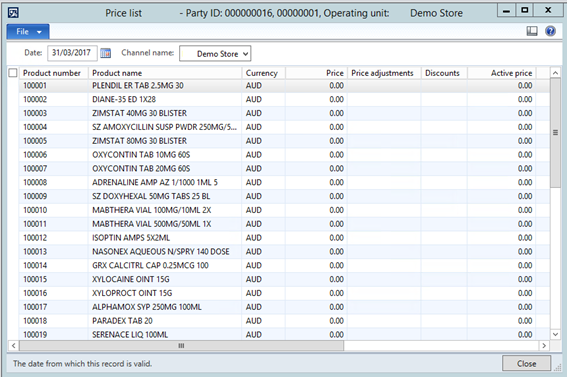Click the Price column header

coord(316,73)
